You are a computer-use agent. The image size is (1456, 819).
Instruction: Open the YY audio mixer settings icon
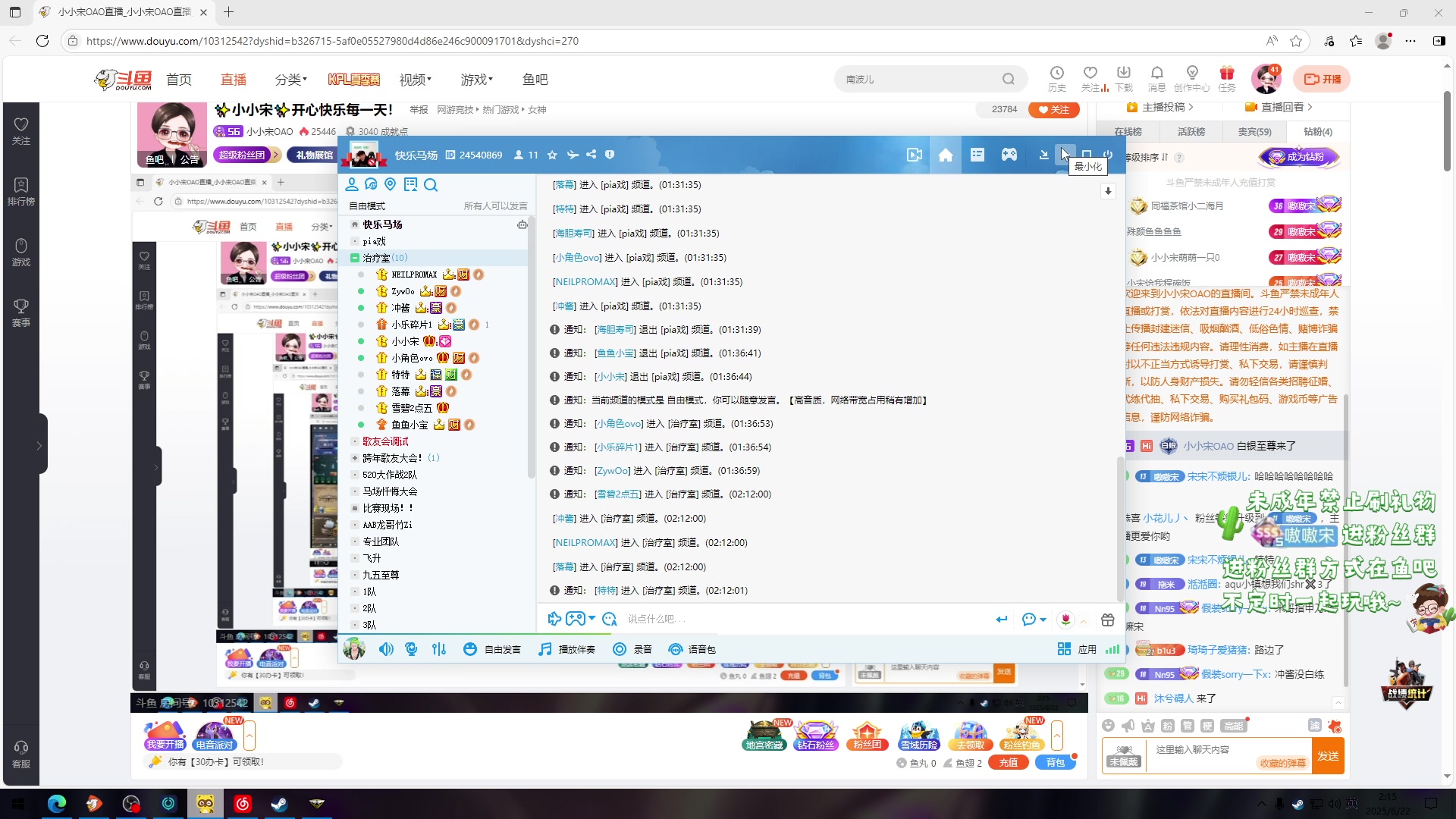tap(439, 649)
